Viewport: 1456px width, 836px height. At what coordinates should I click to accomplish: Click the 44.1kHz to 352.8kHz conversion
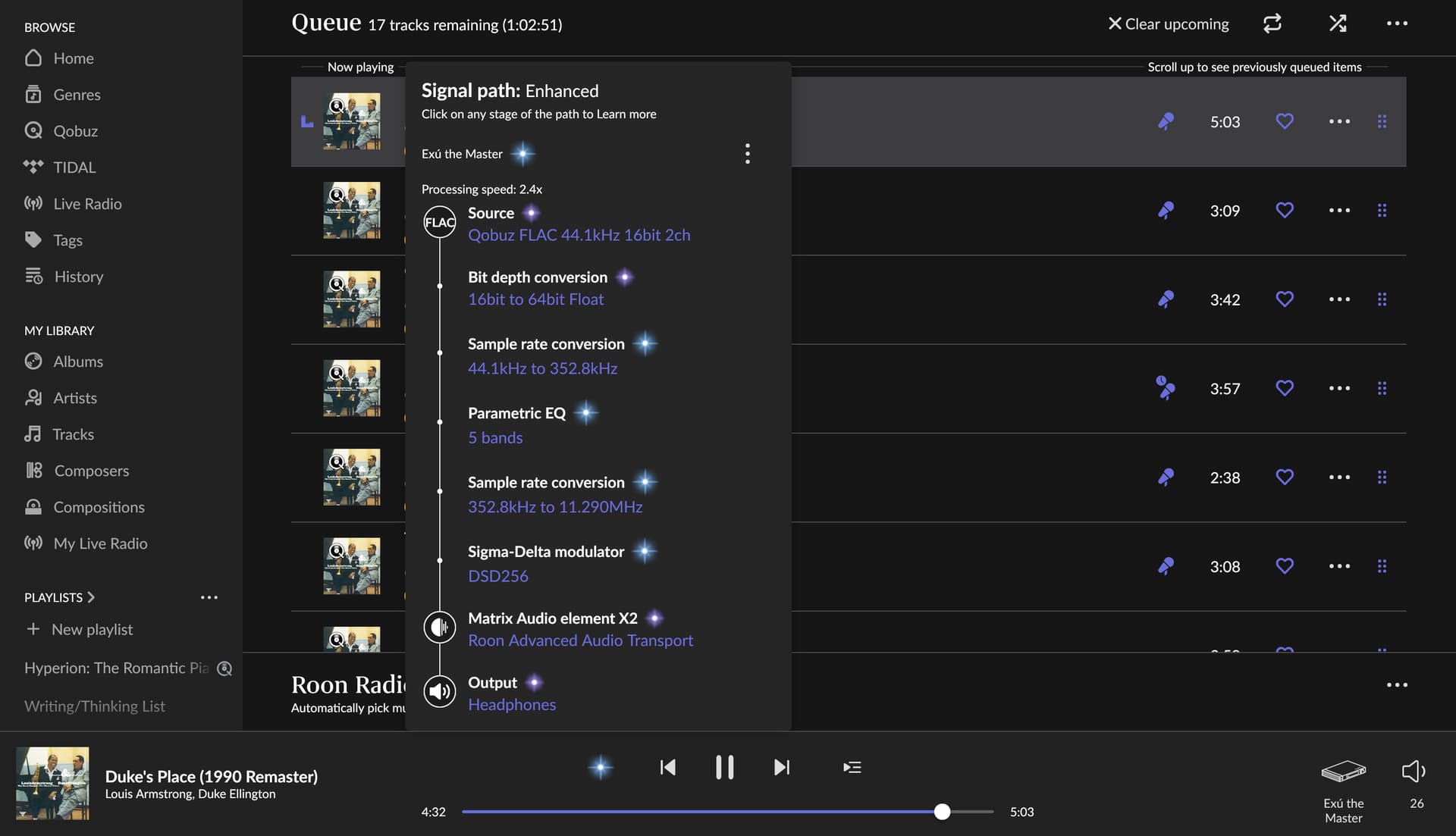click(543, 368)
